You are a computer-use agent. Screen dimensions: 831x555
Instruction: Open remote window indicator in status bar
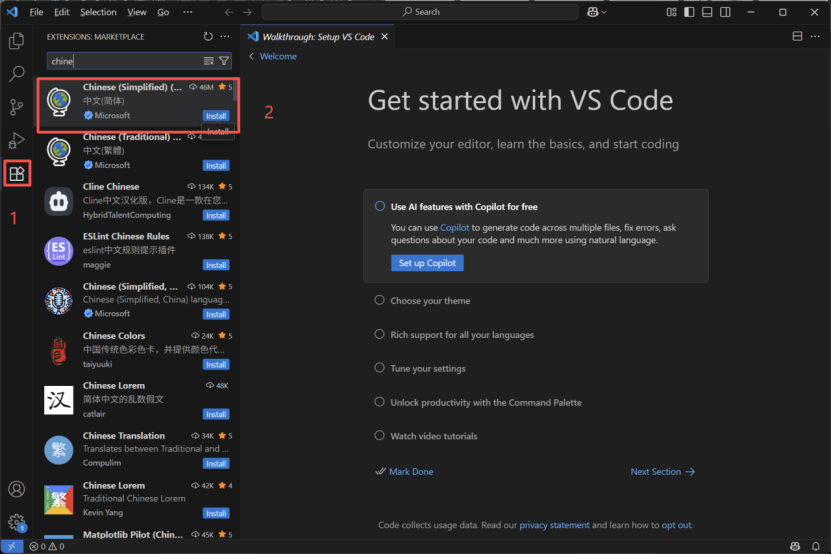click(12, 546)
